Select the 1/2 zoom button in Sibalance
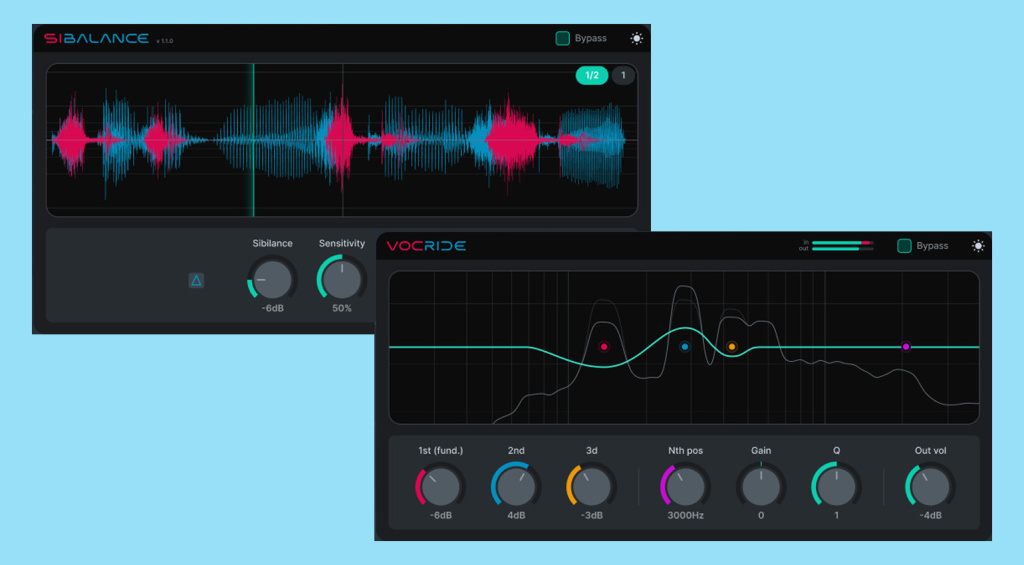The width and height of the screenshot is (1024, 565). pyautogui.click(x=592, y=75)
